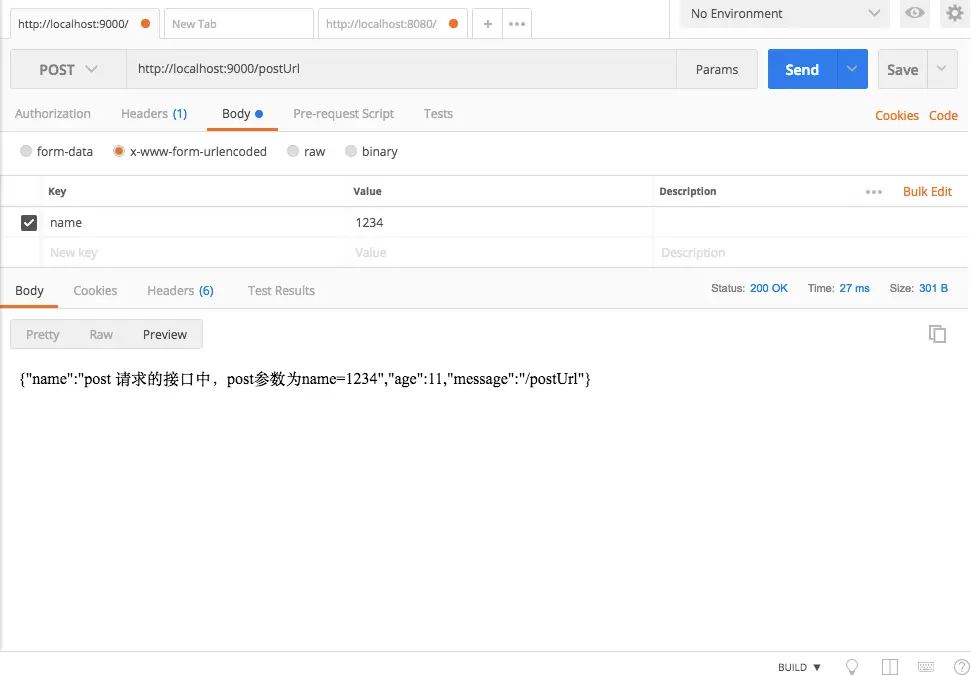
Task: Open new tab with plus icon
Action: 487,24
